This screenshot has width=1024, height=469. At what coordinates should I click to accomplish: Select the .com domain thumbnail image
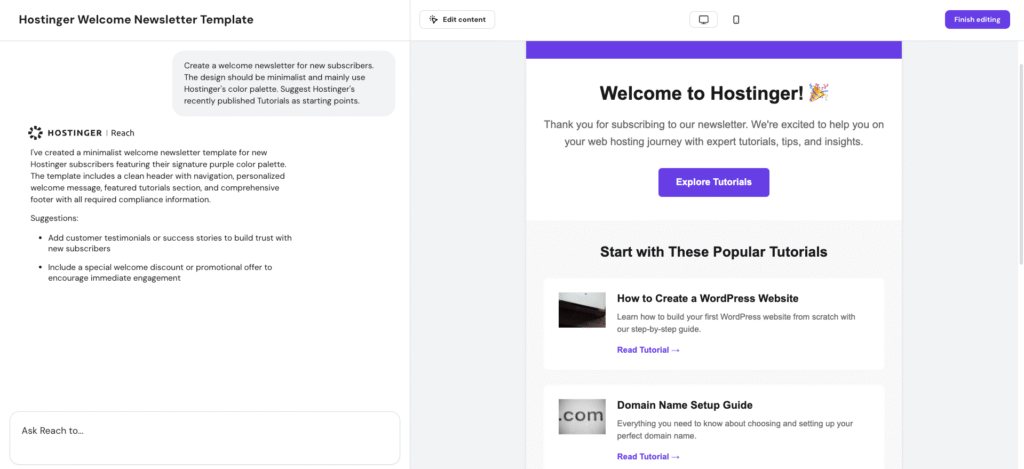(582, 416)
